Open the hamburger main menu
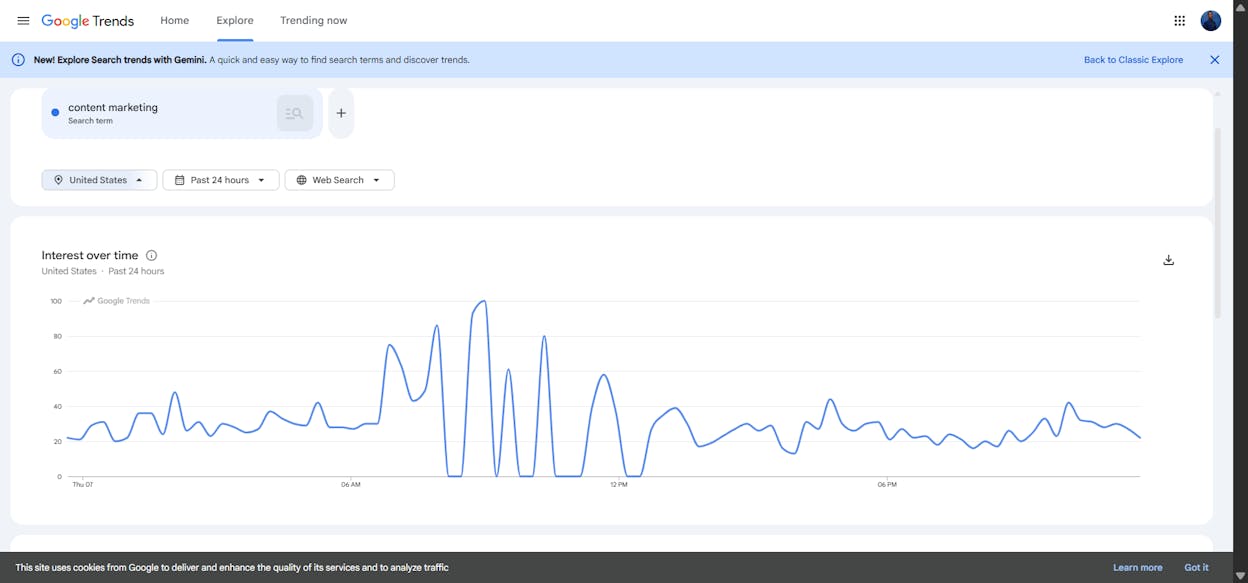 click(23, 20)
